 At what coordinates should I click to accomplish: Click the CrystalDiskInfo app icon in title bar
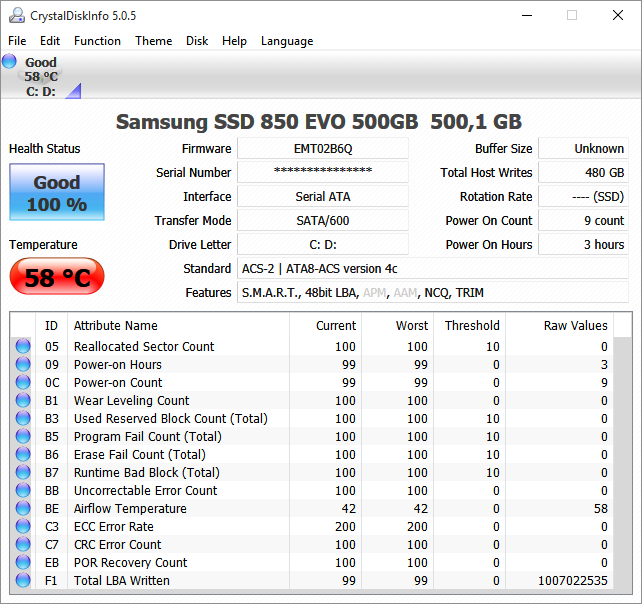click(x=17, y=16)
